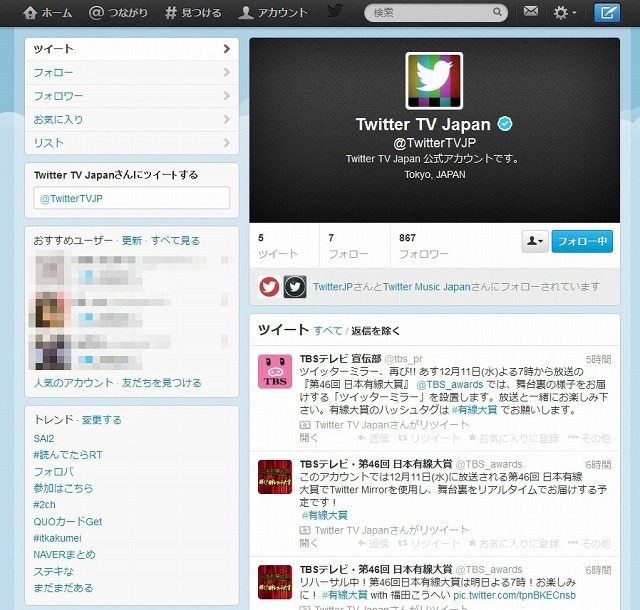Image resolution: width=640 pixels, height=610 pixels.
Task: Open the @ つながり connect tab
Action: (x=118, y=13)
